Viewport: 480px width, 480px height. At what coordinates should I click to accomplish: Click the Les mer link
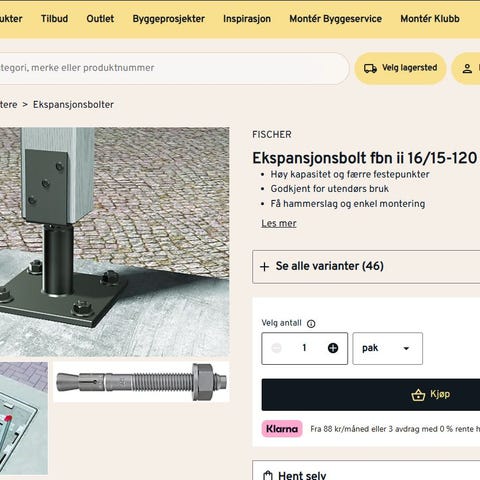[x=279, y=223]
